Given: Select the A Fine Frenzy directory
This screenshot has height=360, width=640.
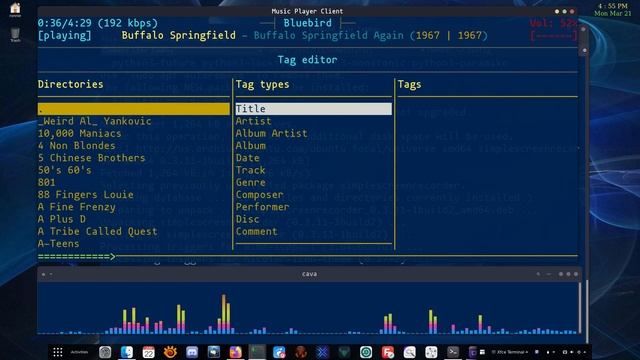Looking at the screenshot, I should pyautogui.click(x=76, y=207).
